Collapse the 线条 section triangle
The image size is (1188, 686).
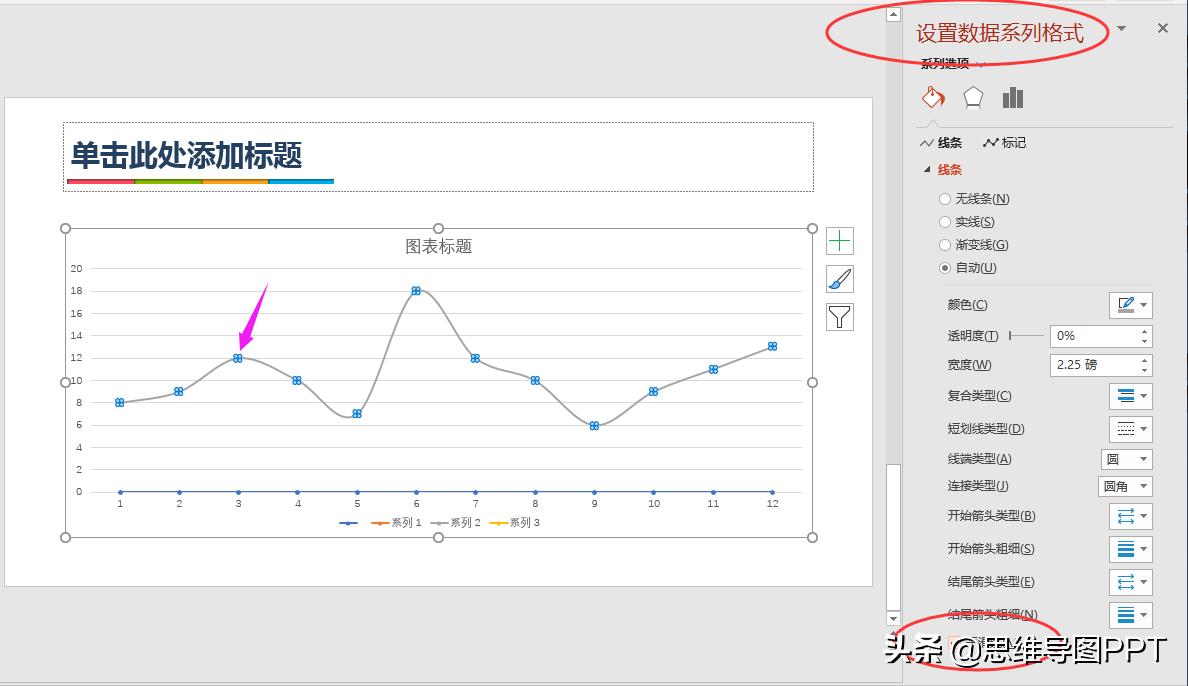[926, 169]
